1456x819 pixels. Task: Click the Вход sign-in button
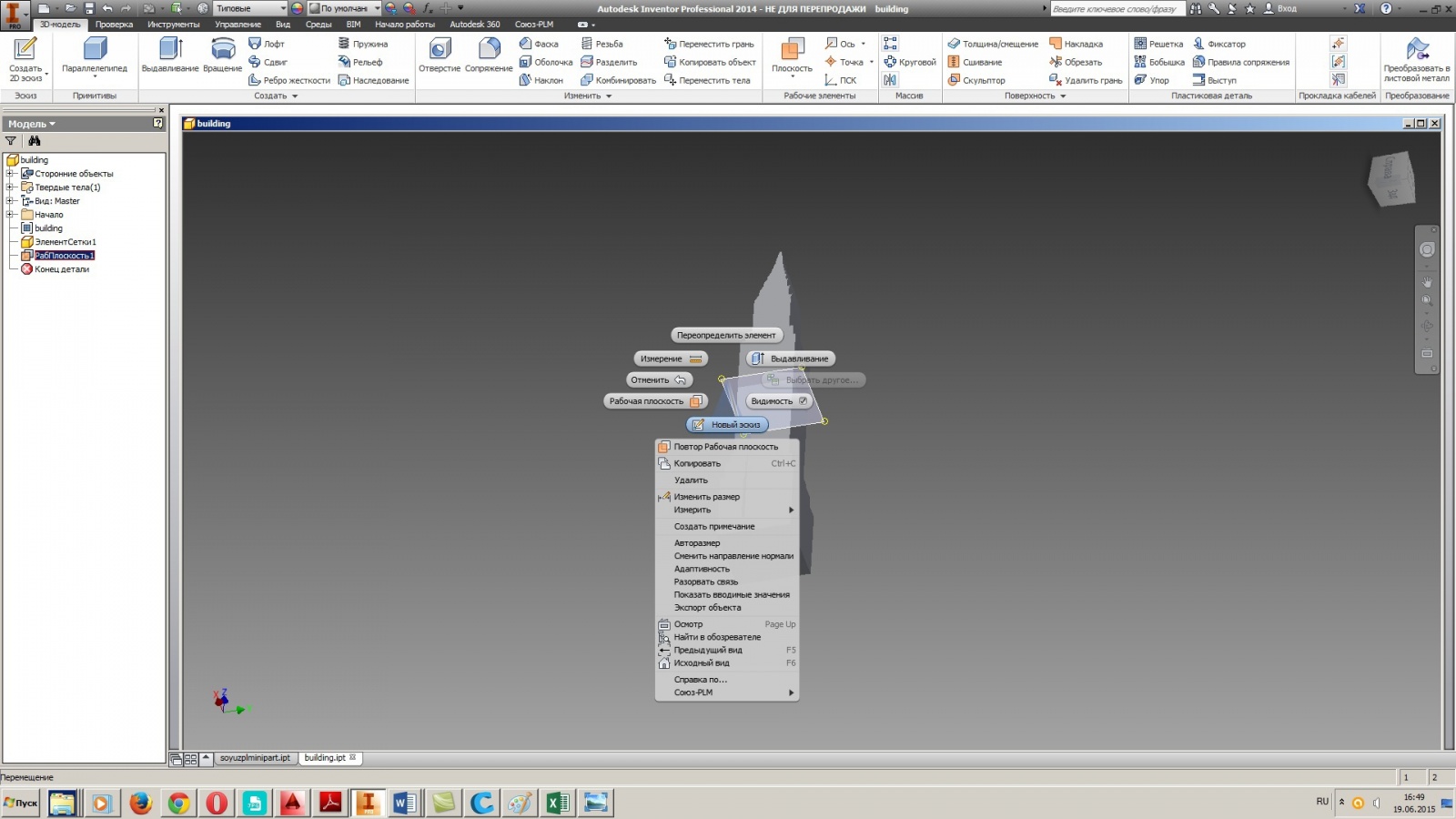coord(1279,8)
